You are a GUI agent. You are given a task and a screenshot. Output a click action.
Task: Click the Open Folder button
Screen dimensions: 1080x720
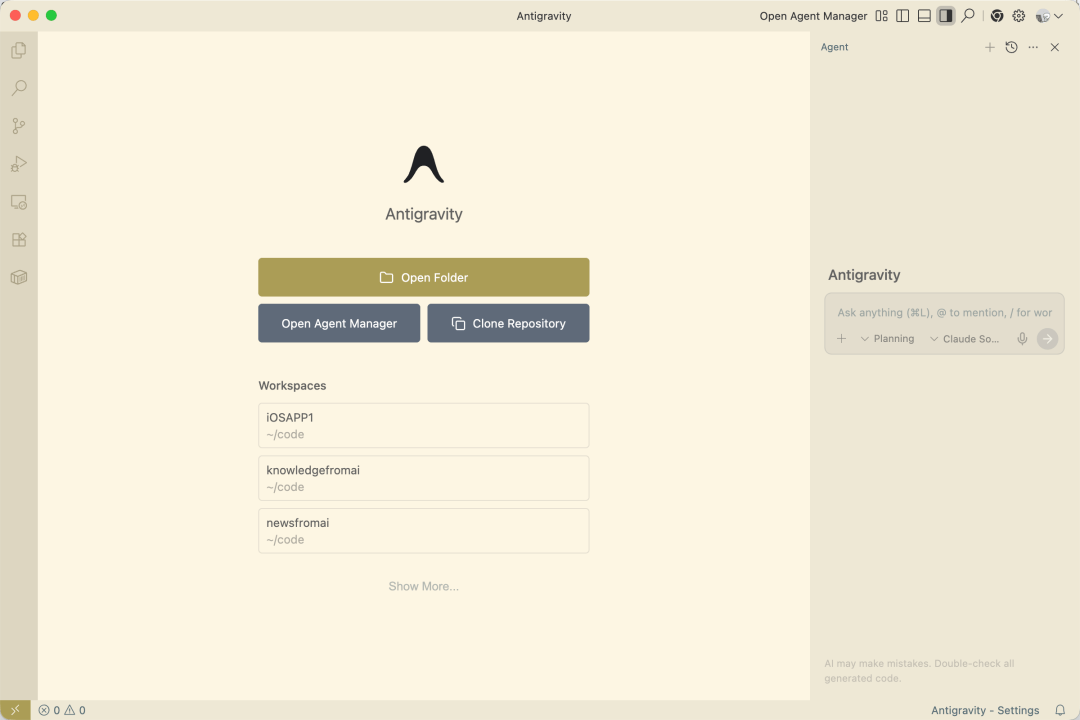pyautogui.click(x=423, y=277)
